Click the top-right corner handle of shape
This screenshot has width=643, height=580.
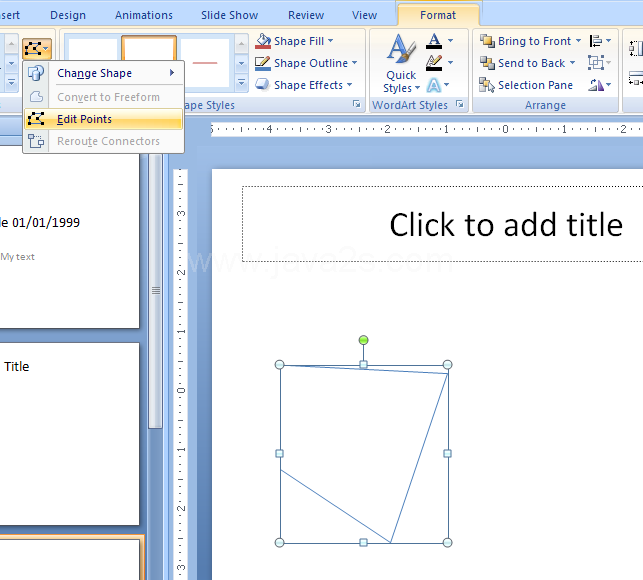pyautogui.click(x=447, y=364)
